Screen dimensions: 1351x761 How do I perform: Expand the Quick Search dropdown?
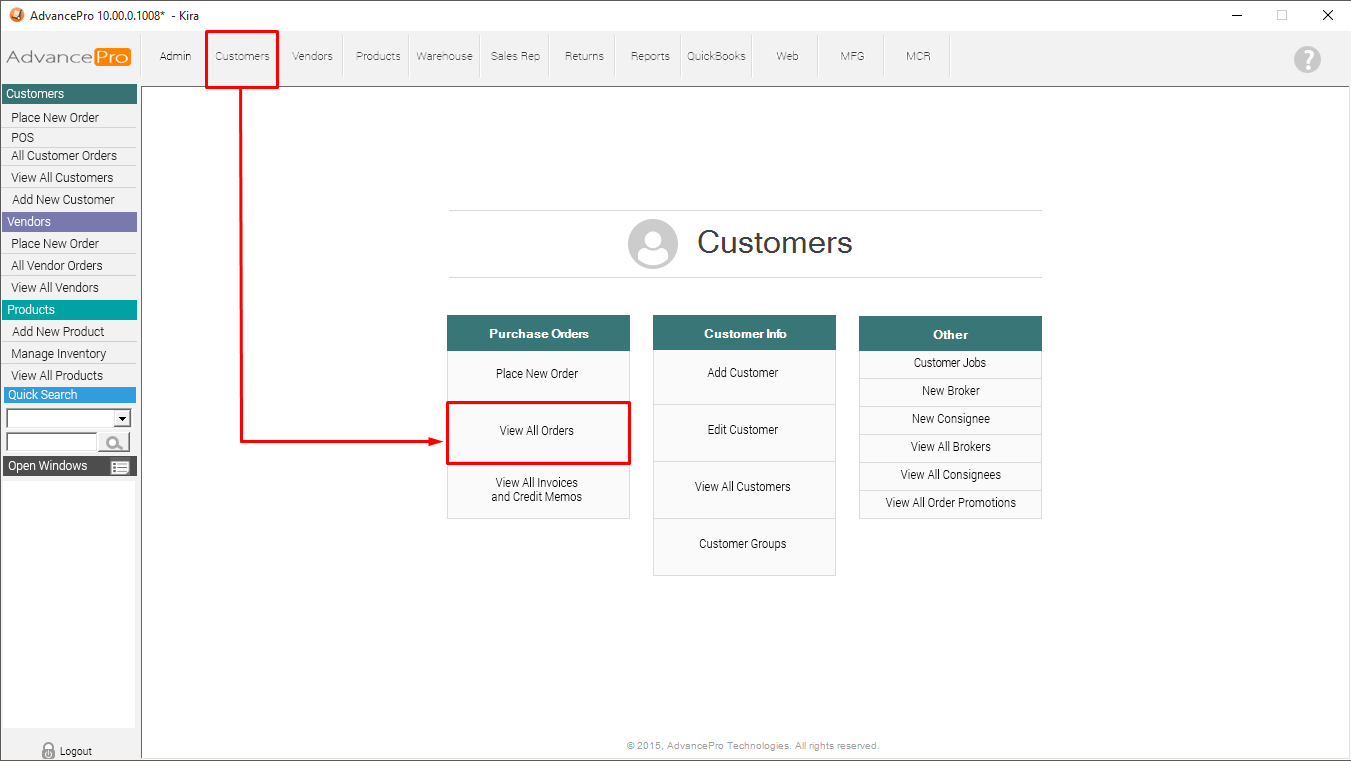coord(122,418)
